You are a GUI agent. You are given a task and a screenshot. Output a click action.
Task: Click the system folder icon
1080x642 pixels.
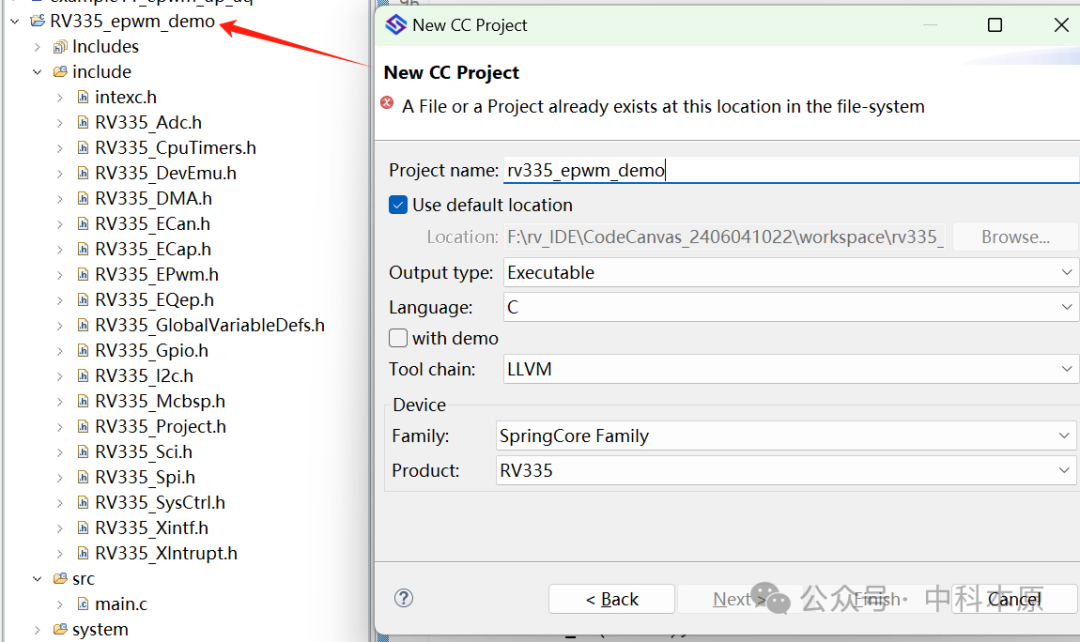pyautogui.click(x=60, y=630)
